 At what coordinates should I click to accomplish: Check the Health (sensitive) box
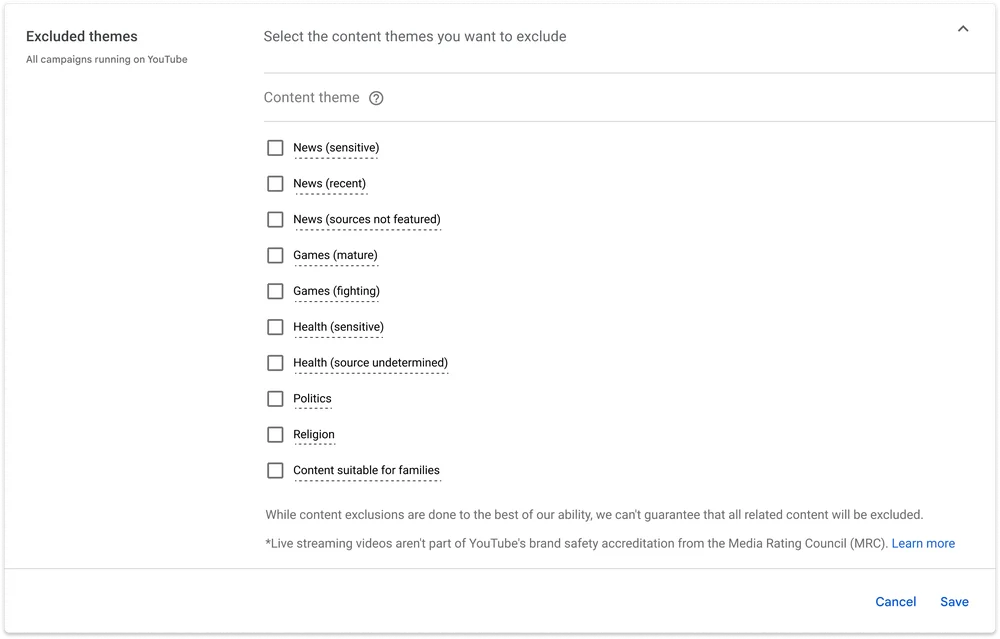point(275,327)
